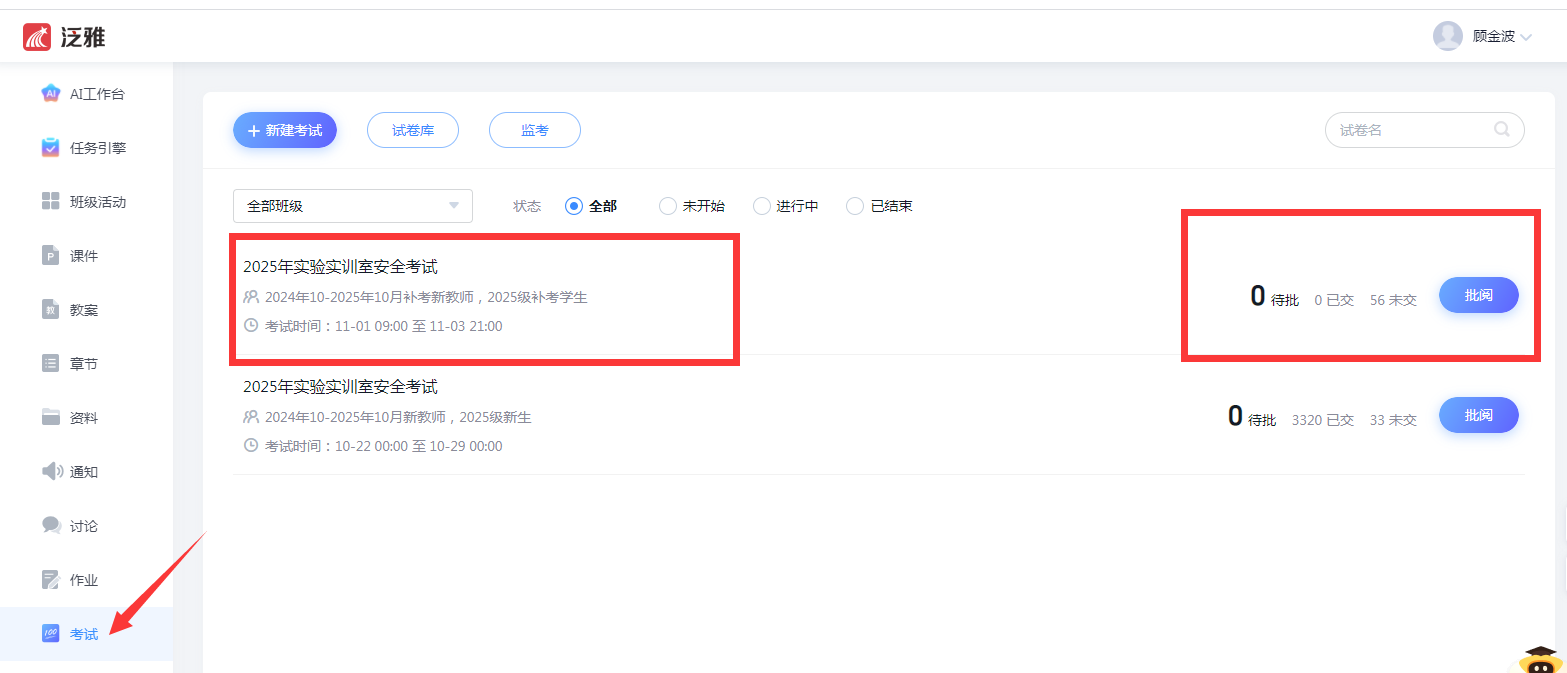1567x673 pixels.
Task: Open the 资料 folder icon
Action: click(x=51, y=418)
